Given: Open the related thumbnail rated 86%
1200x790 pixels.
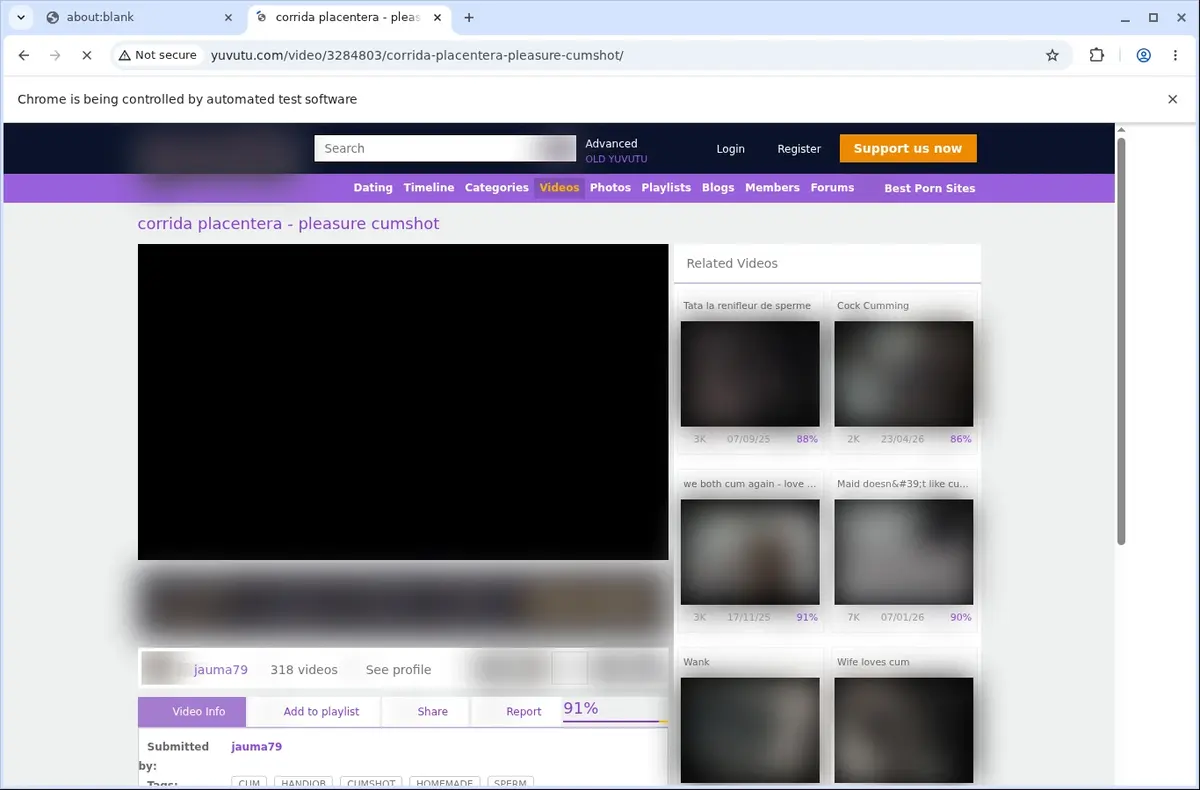Looking at the screenshot, I should (904, 374).
